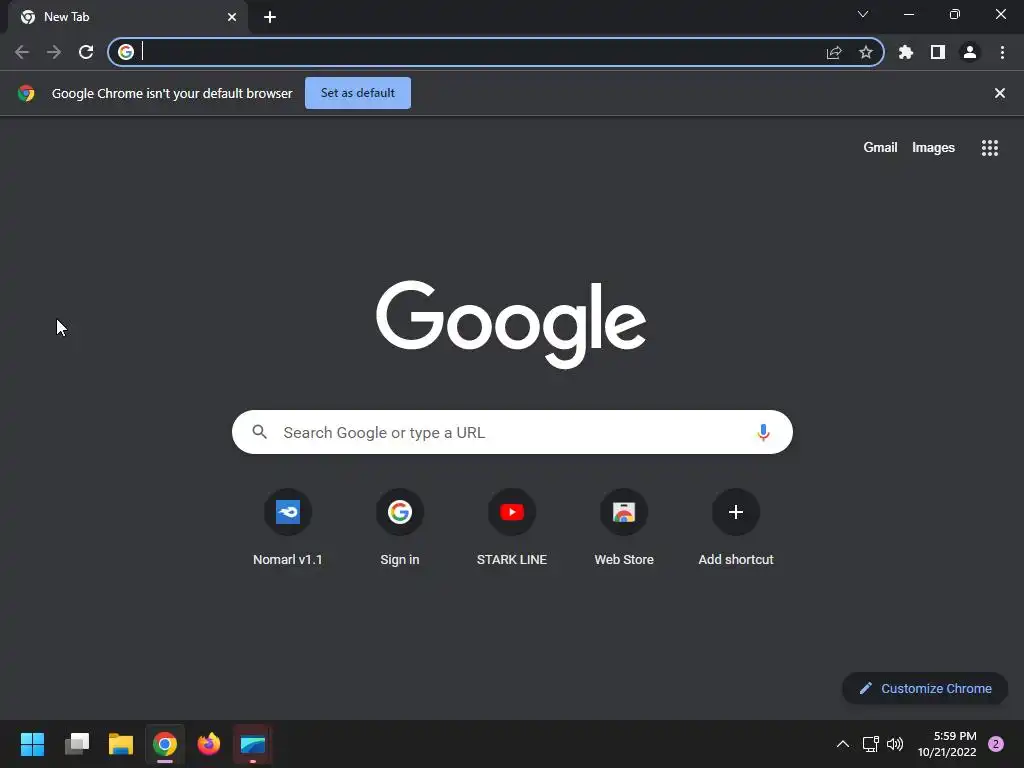Open a new tab with plus button
This screenshot has height=768, width=1024.
coord(270,17)
